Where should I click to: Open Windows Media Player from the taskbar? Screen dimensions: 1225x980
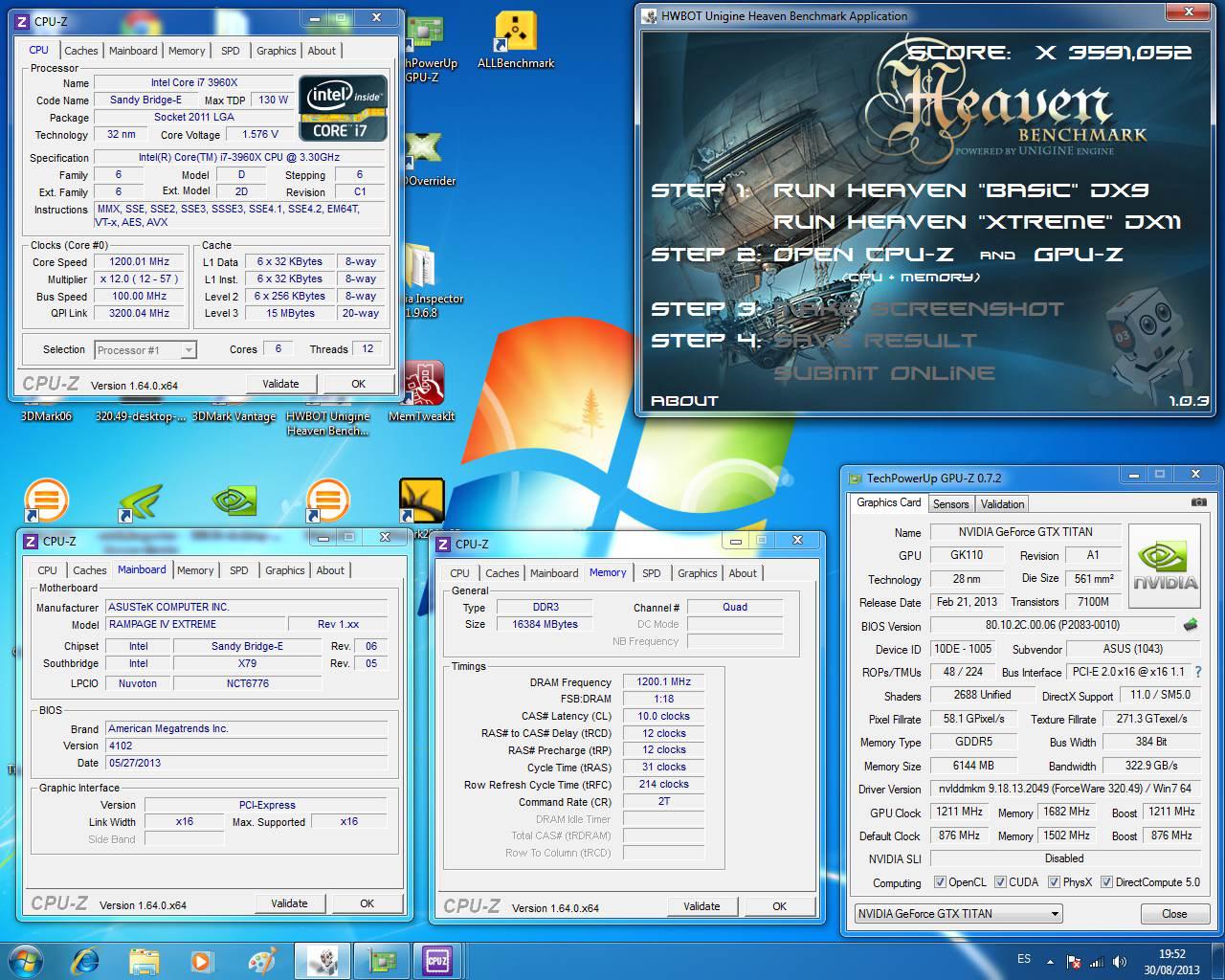tap(201, 960)
